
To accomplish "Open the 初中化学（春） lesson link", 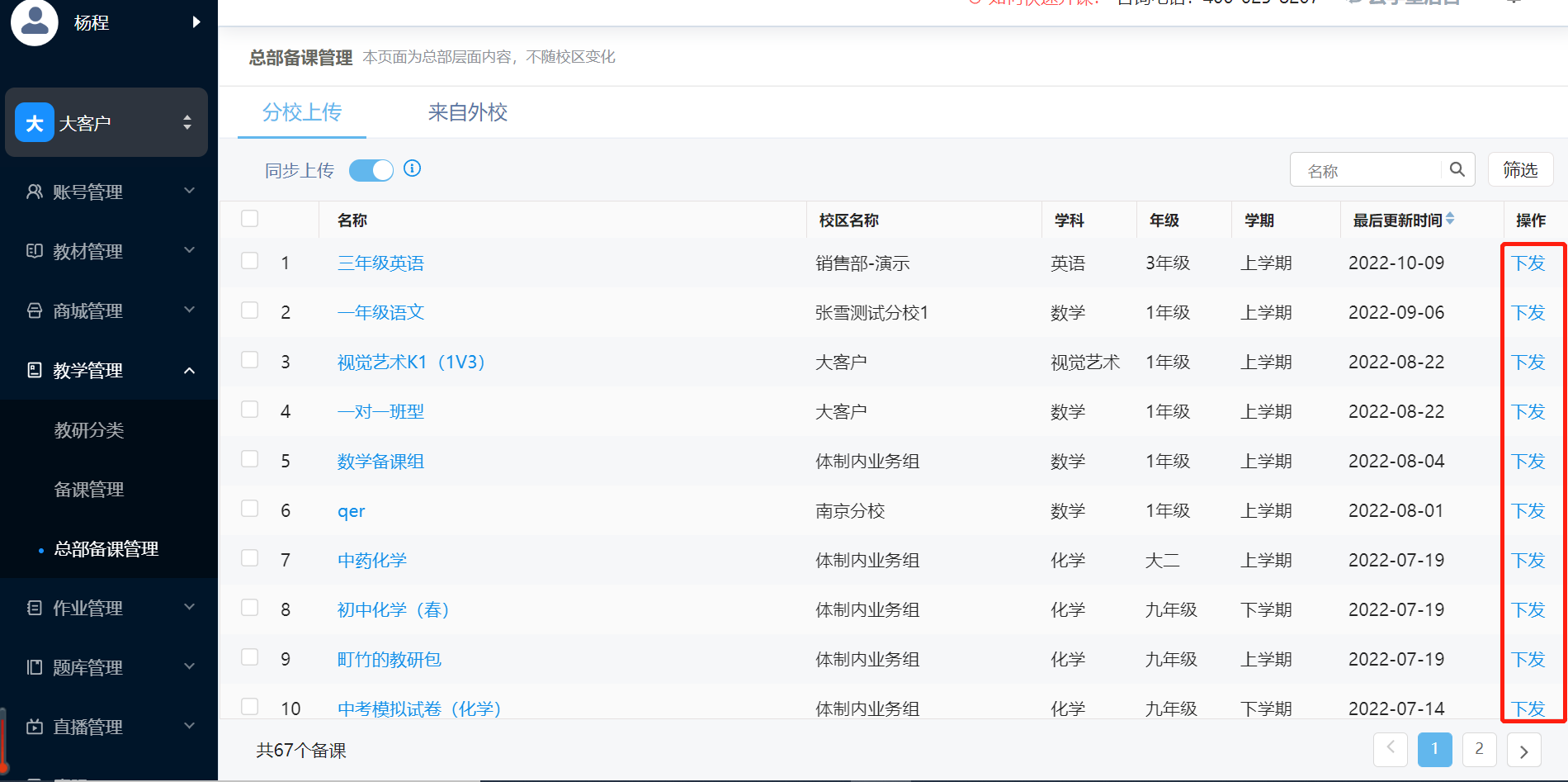I will 394,610.
